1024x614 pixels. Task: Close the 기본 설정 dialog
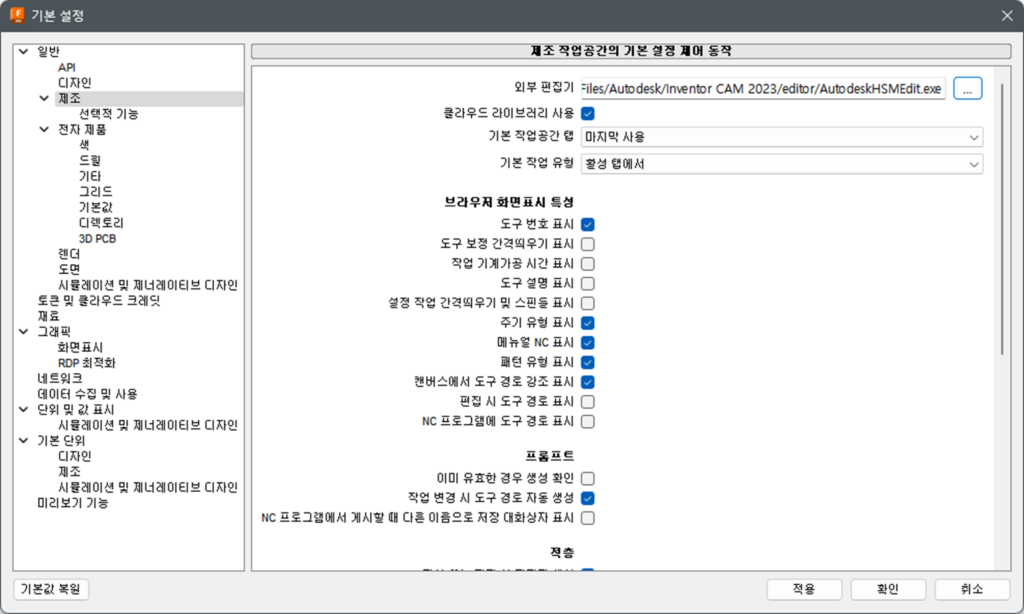(x=1007, y=16)
